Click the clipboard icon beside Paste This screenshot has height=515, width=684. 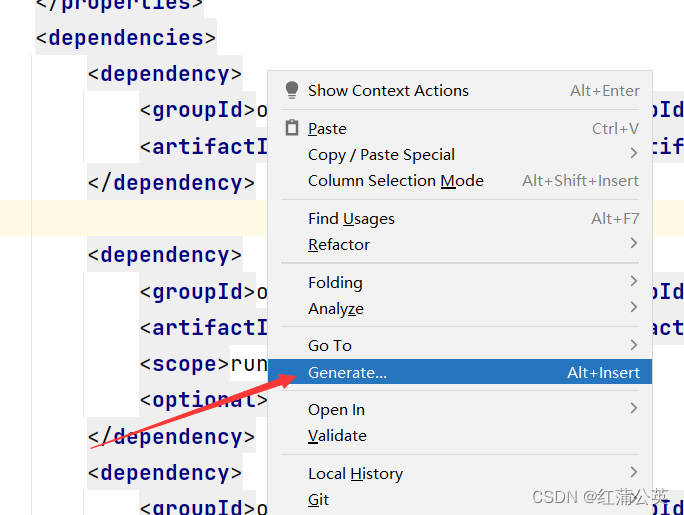pyautogui.click(x=292, y=128)
